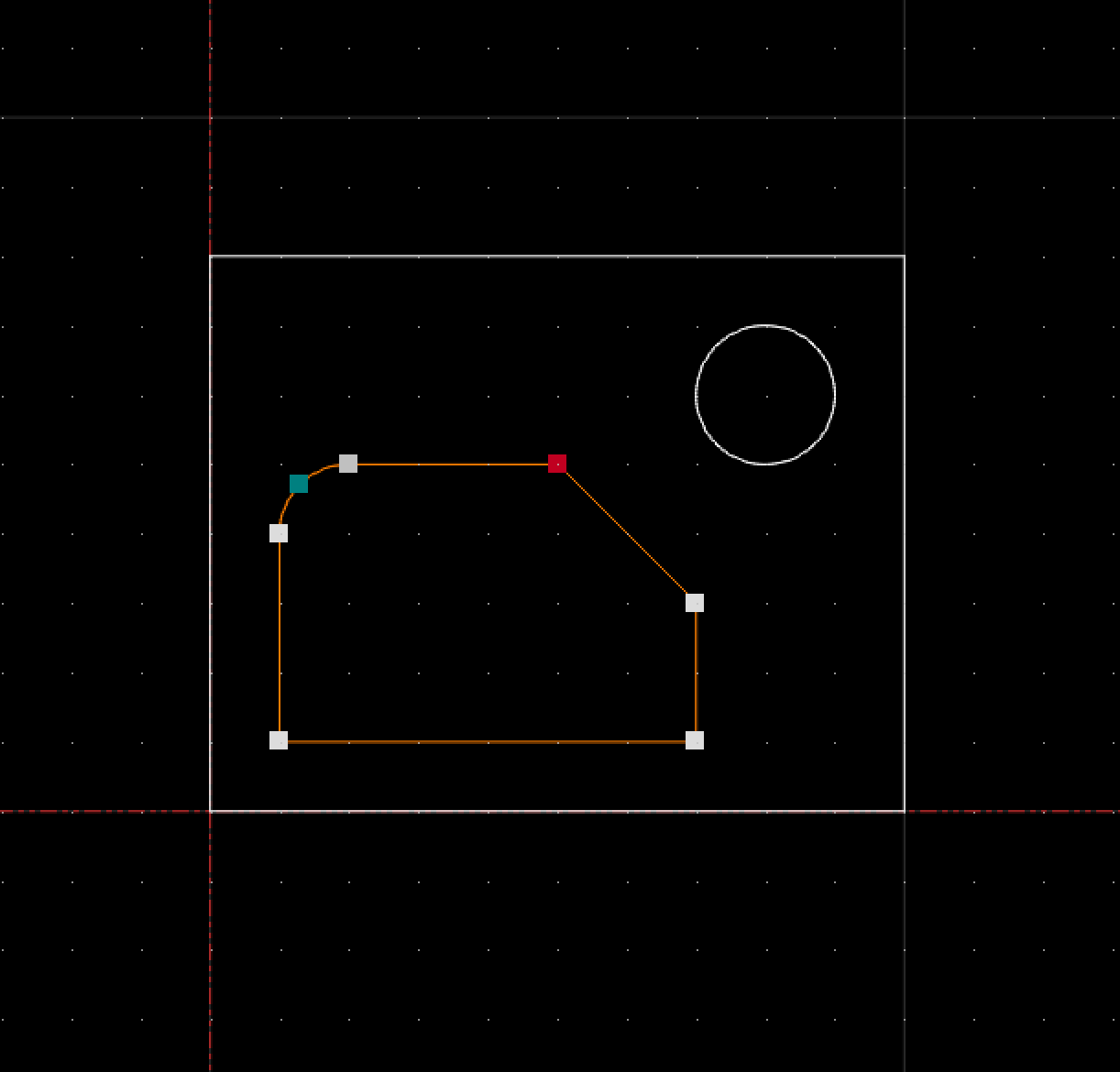Click the red selected vertex handle
The width and height of the screenshot is (1120, 1072).
tap(556, 464)
